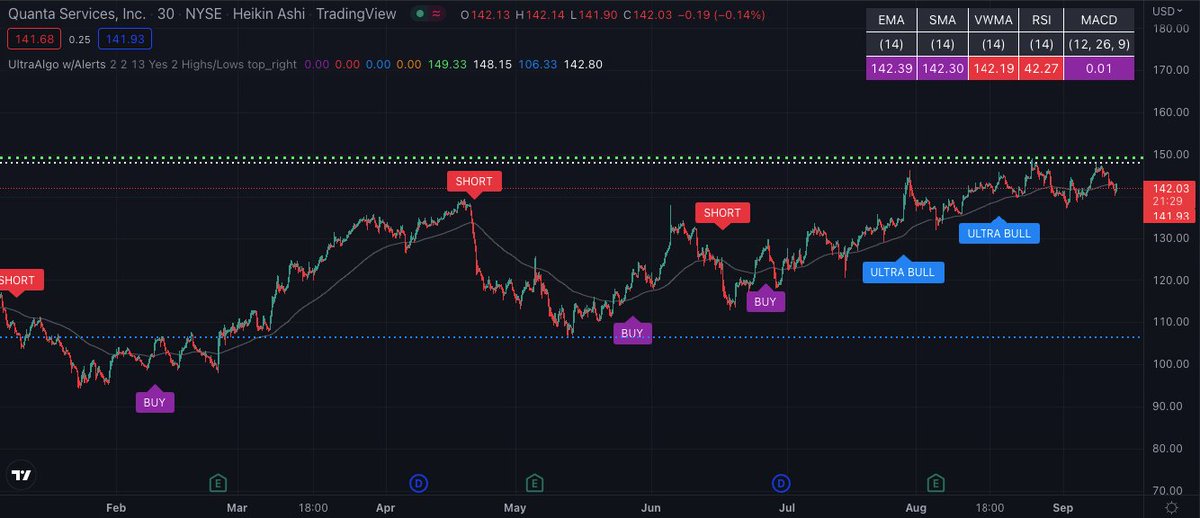
Task: Click the RSI header cell in the table
Action: (1041, 21)
